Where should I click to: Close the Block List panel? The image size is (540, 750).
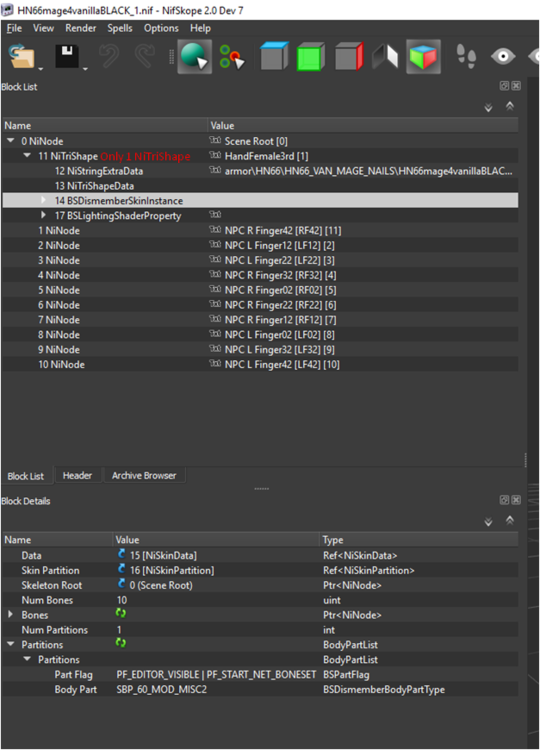[516, 86]
